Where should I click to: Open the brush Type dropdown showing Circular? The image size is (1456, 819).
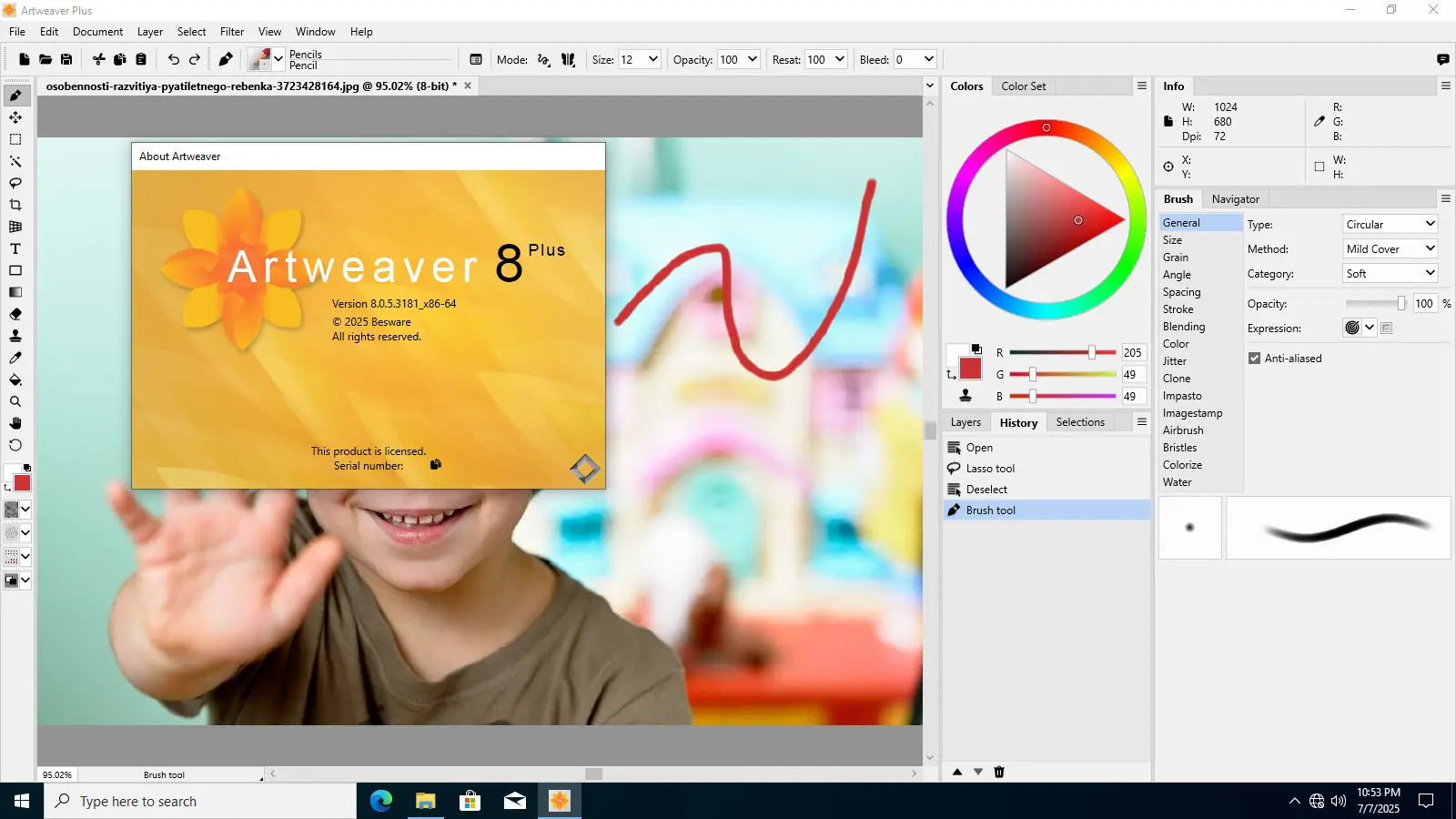1390,224
